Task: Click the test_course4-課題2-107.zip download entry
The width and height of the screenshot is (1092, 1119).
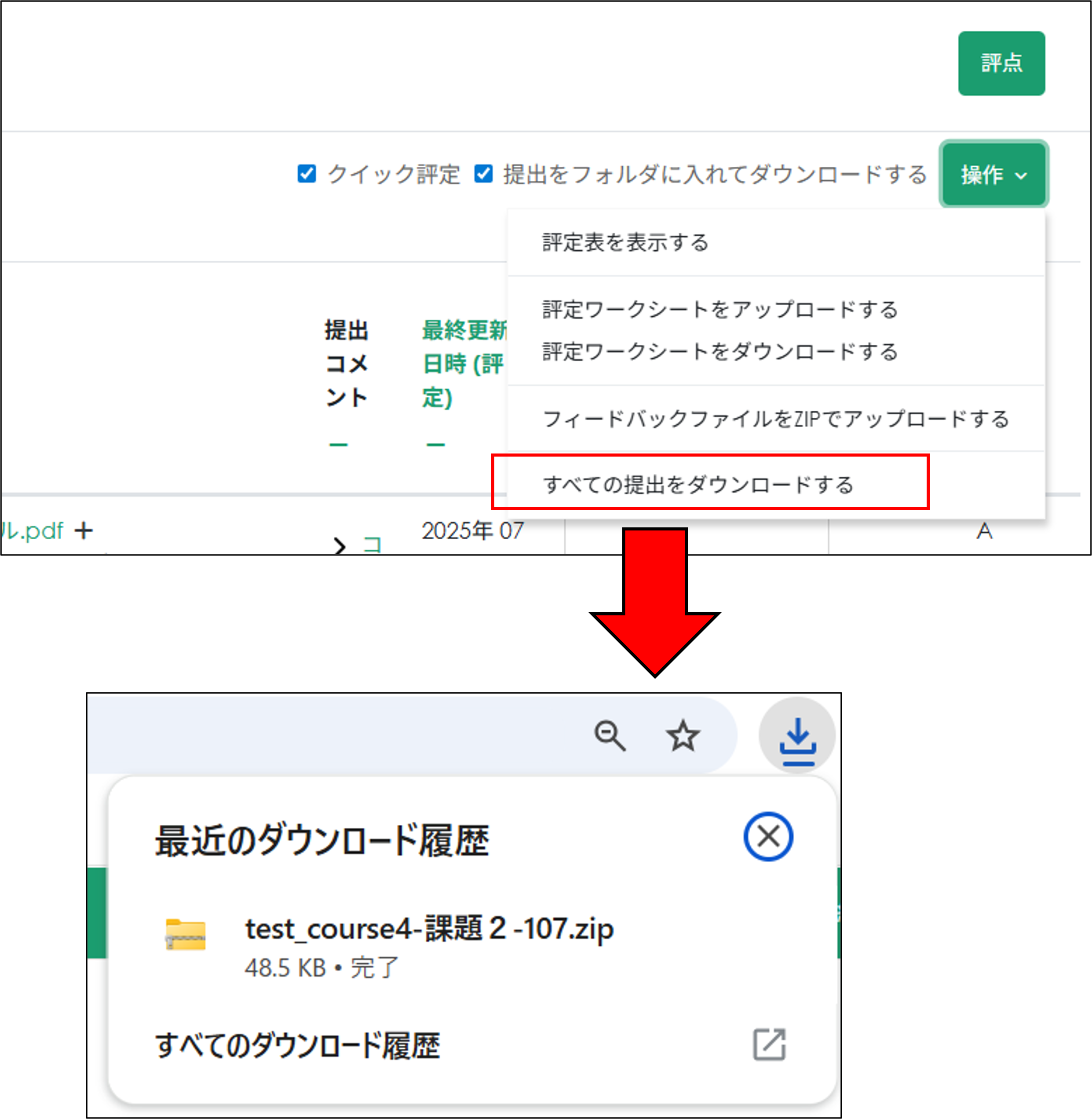Action: coord(428,929)
